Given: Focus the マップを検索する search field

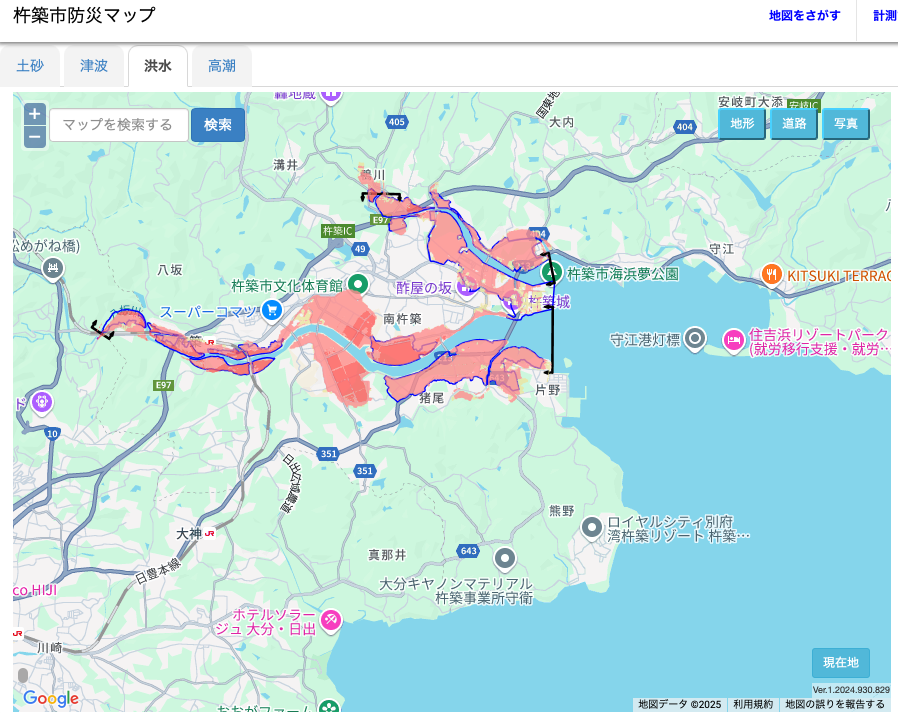Looking at the screenshot, I should point(118,125).
